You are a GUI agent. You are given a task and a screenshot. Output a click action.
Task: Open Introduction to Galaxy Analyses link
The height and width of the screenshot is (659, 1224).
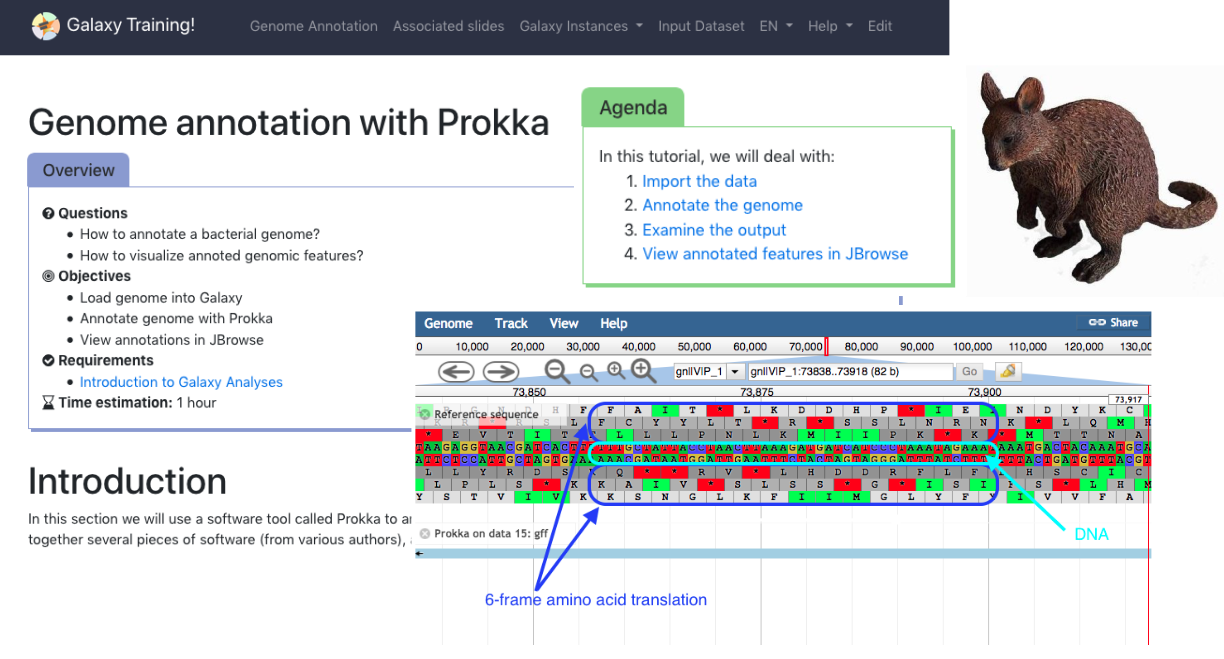tap(181, 382)
